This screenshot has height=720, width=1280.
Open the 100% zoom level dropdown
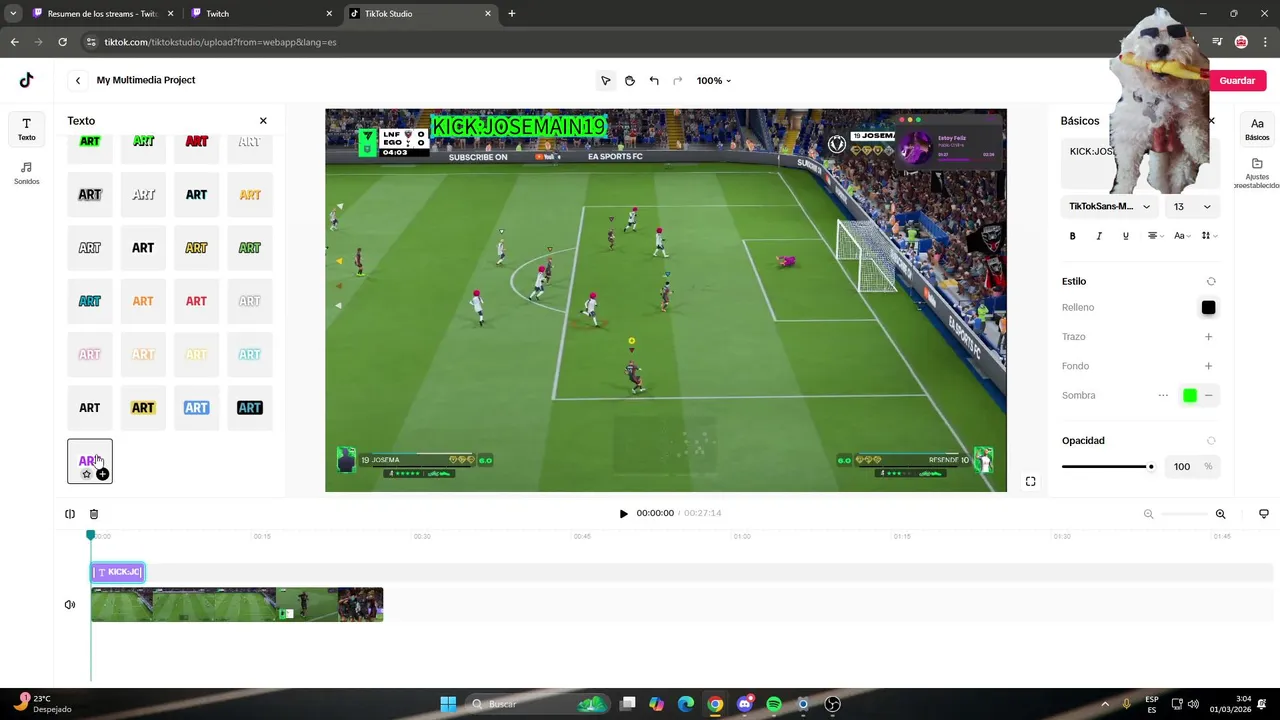[x=714, y=80]
